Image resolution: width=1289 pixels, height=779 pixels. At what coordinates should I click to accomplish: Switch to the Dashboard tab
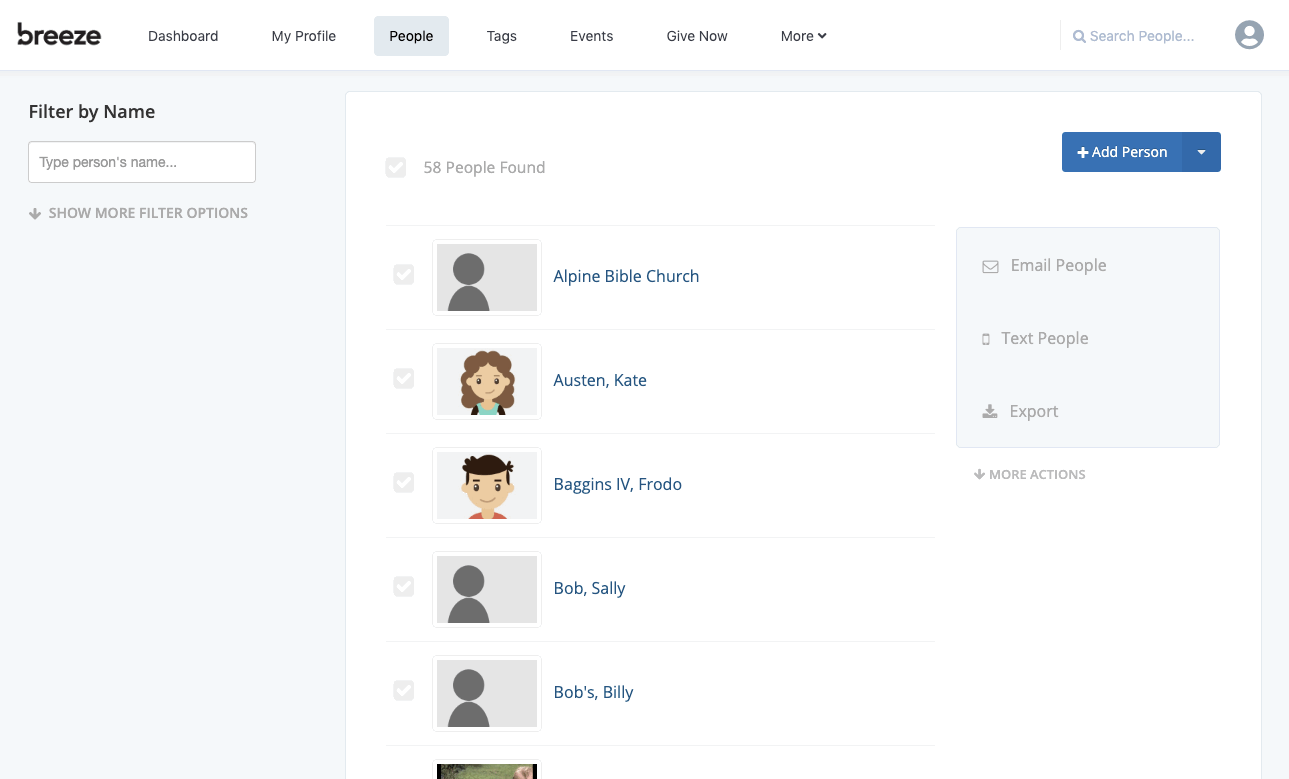183,36
